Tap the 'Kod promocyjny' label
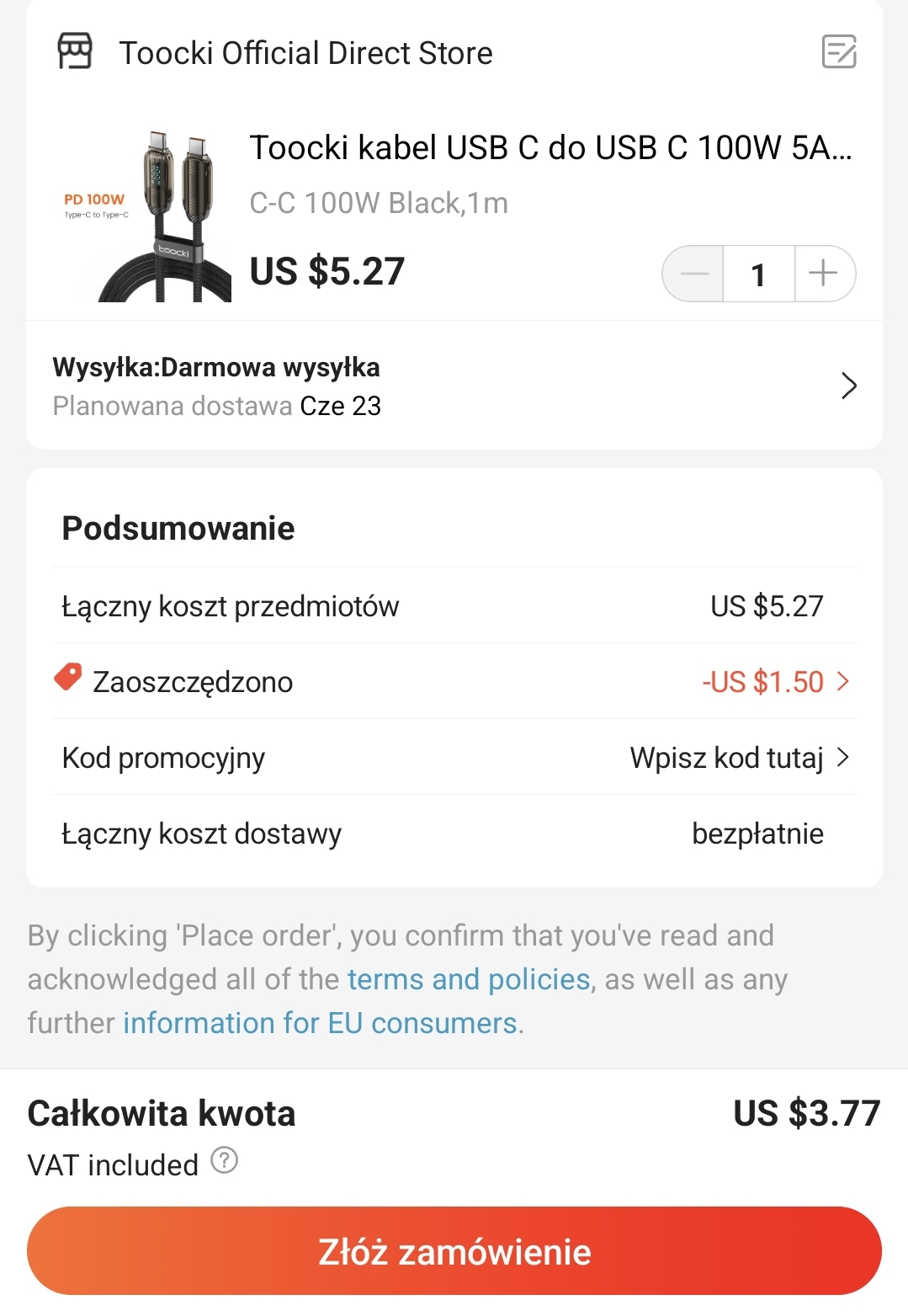 click(163, 758)
